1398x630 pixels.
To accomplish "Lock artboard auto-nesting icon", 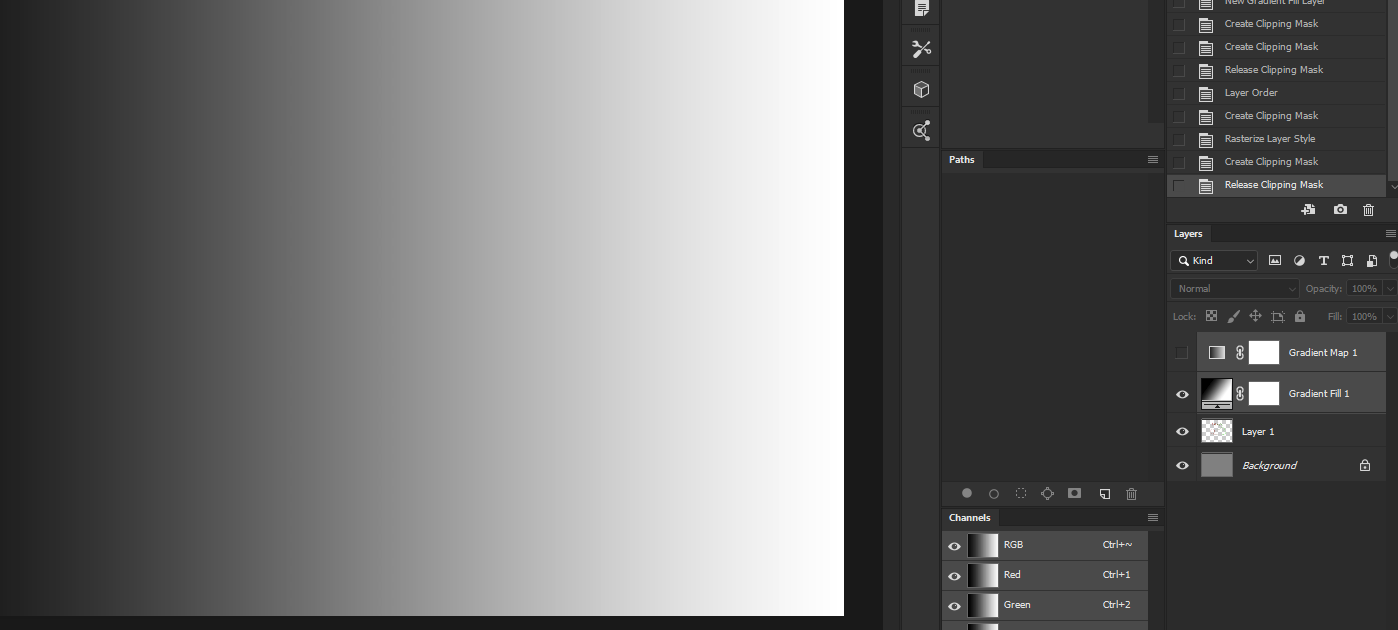I will pos(1278,316).
